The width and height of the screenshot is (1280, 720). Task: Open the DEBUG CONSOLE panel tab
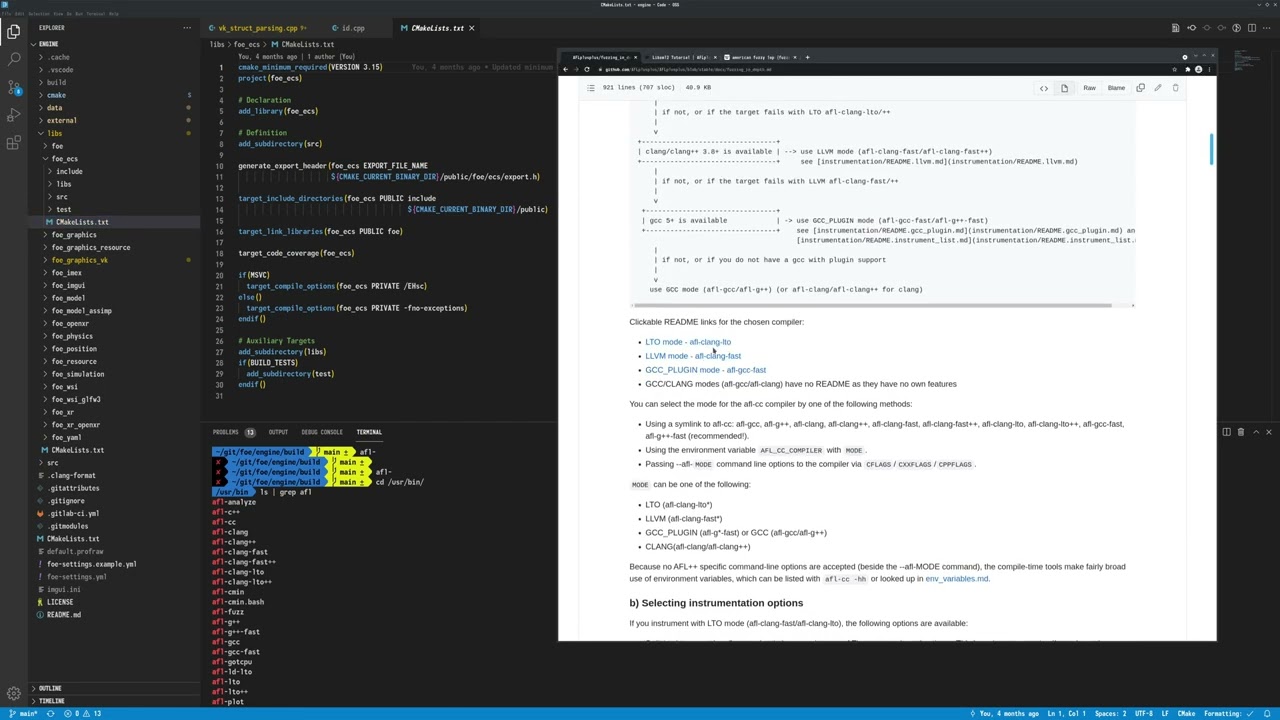pyautogui.click(x=322, y=432)
